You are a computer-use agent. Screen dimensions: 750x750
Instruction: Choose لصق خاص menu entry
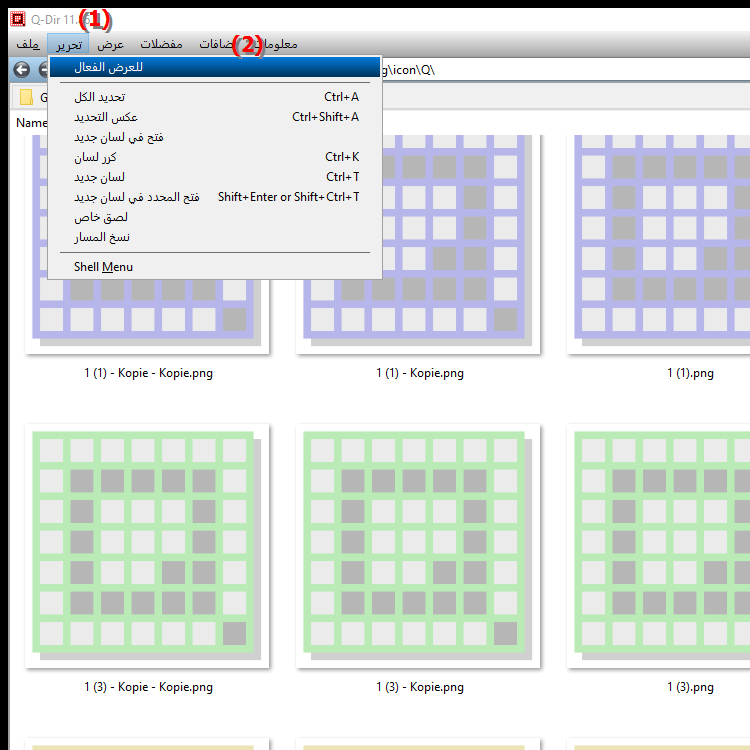215,217
